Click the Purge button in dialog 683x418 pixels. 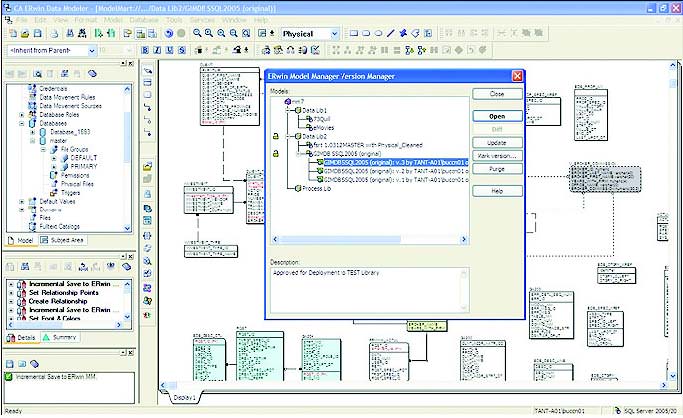coord(497,169)
